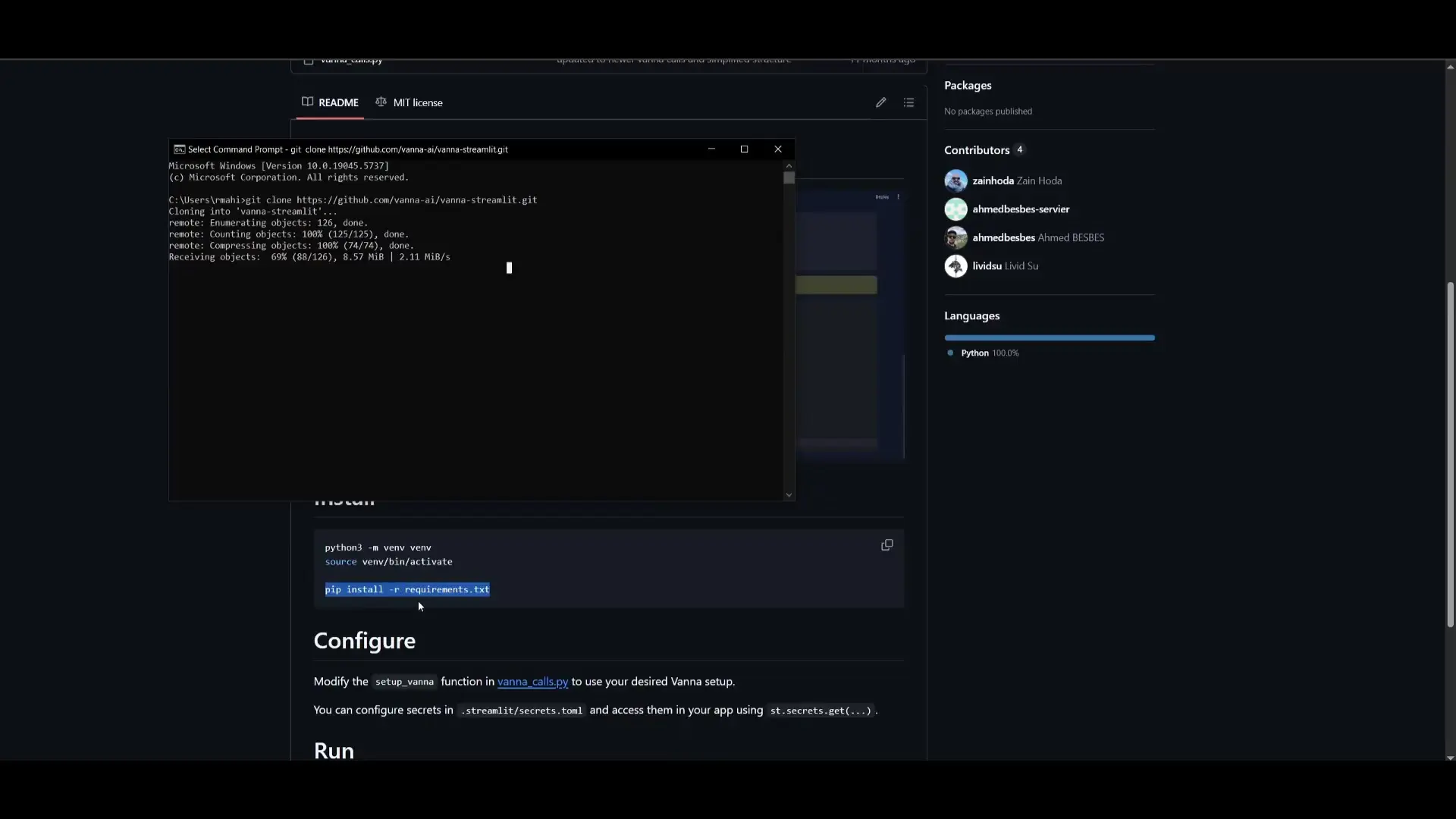
Task: Click the highlighted 'pip install -r requirements.txt' text
Action: click(x=407, y=590)
